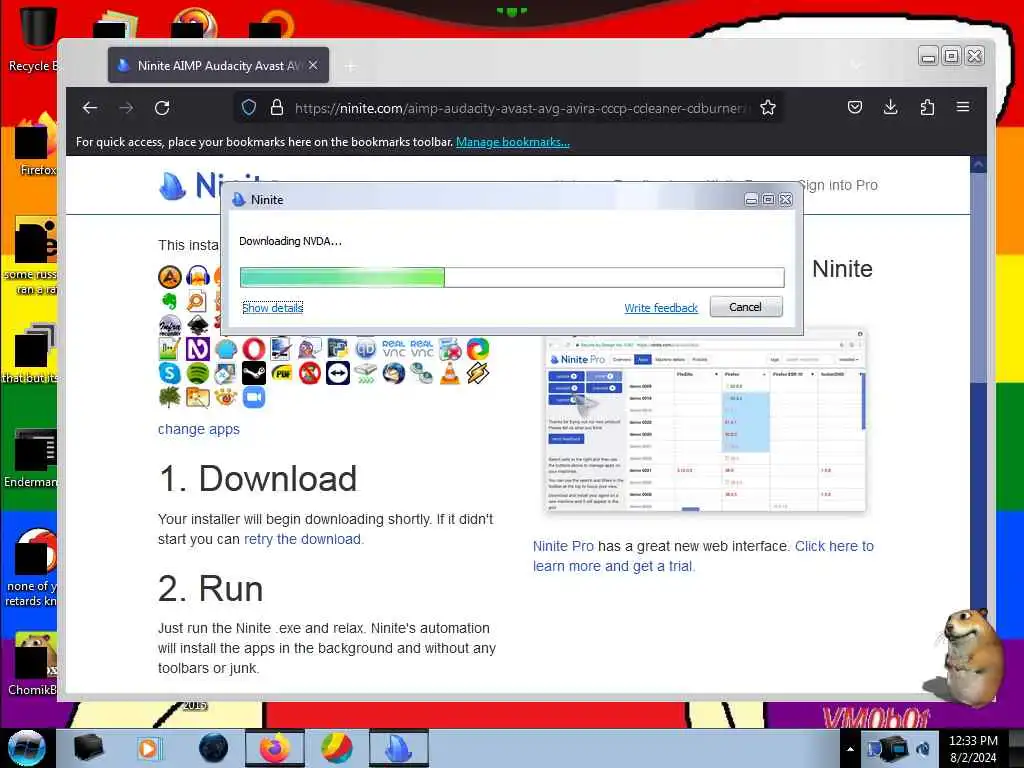Go back in Firefox
Screen dimensions: 1024x768
pos(90,108)
